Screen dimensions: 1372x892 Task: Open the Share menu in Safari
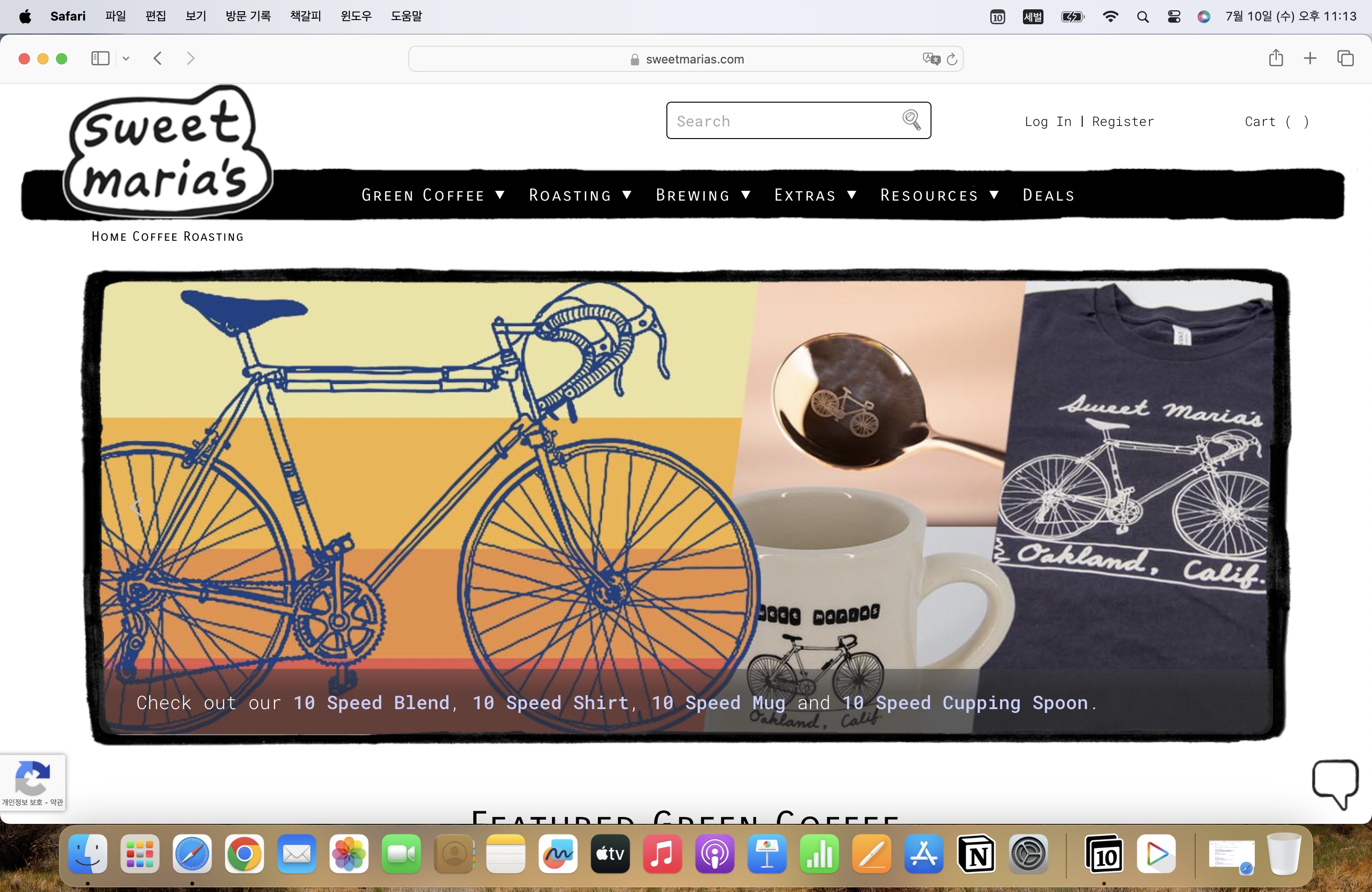tap(1276, 58)
